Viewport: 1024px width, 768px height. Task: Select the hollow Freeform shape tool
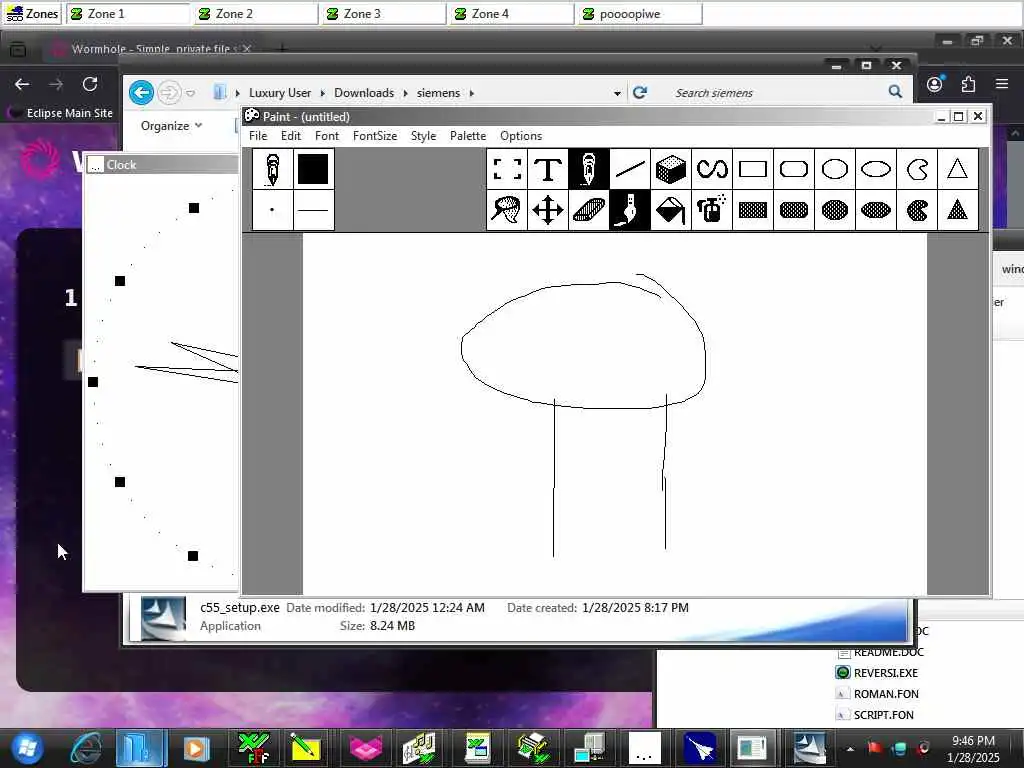pos(917,169)
